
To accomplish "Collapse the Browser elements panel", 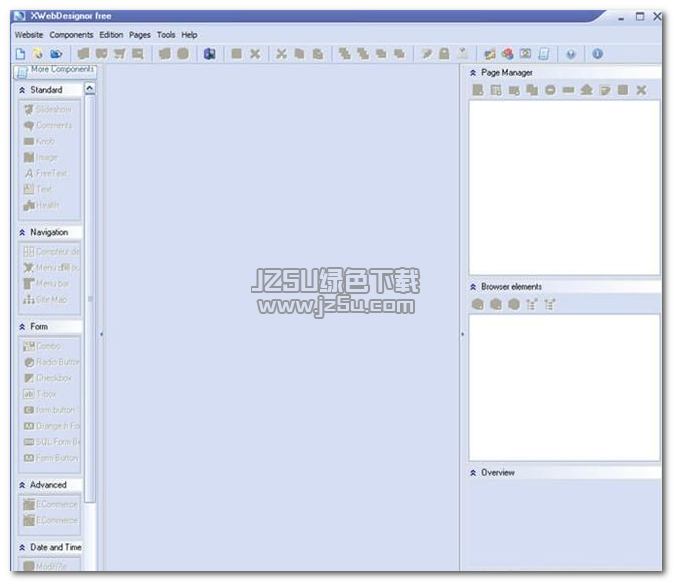I will [x=473, y=287].
